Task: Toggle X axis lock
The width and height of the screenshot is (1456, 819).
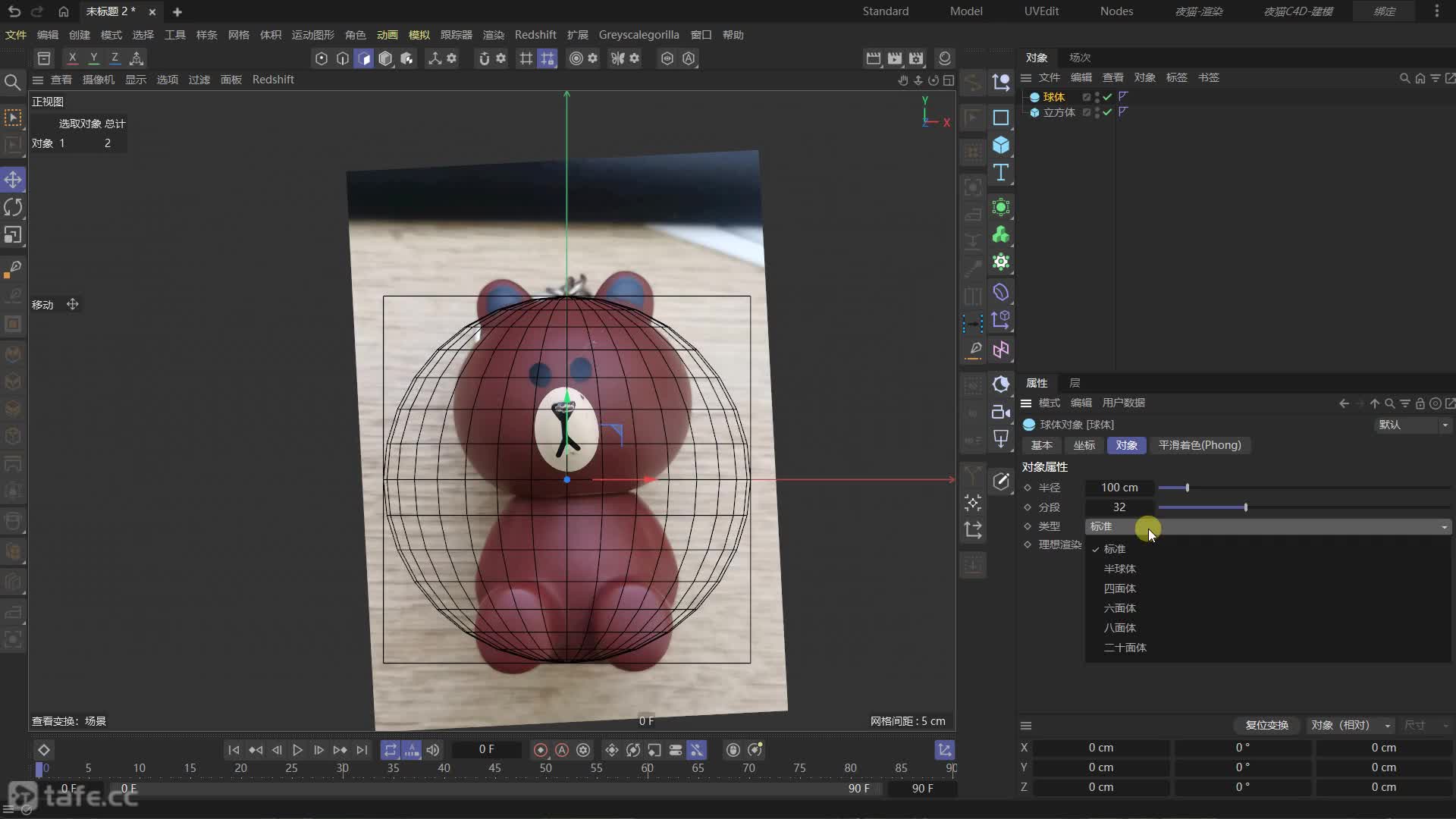Action: coord(73,58)
